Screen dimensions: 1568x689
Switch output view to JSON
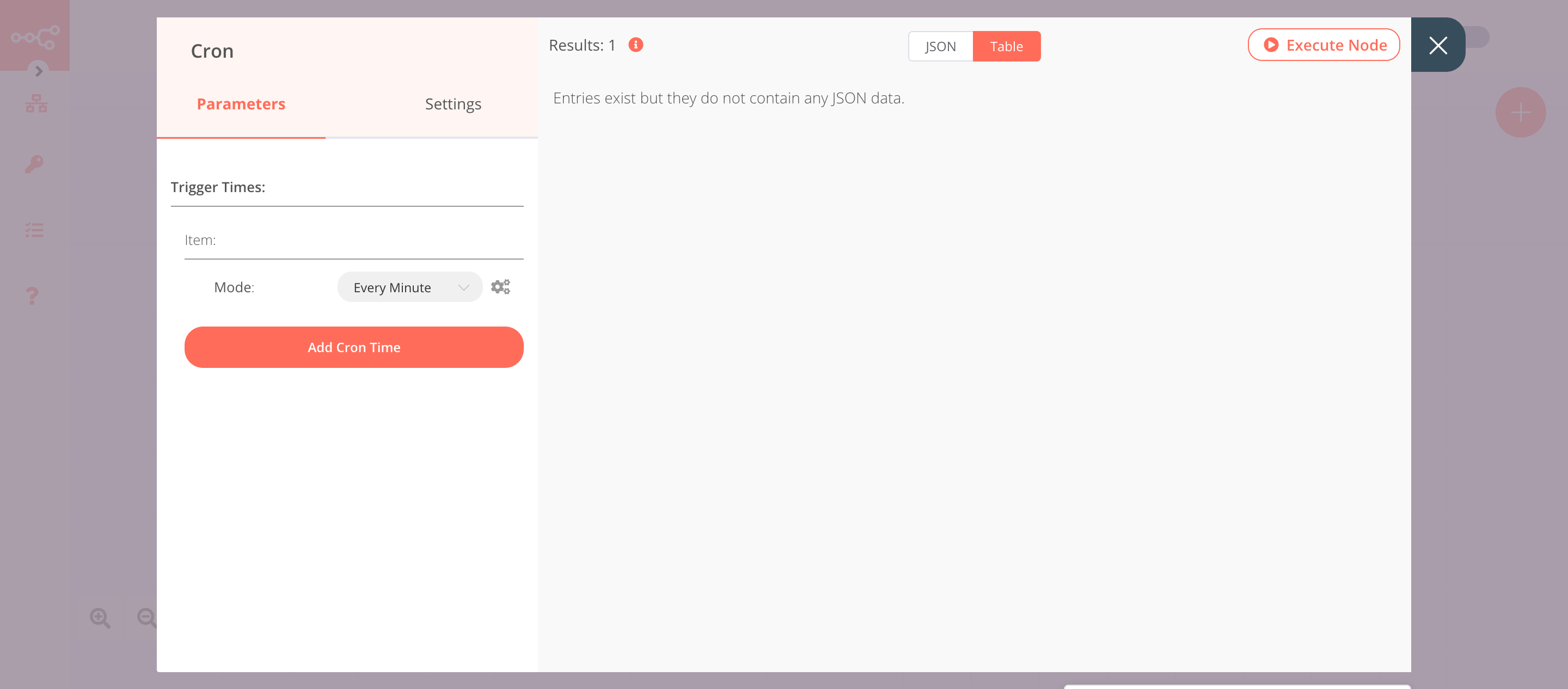pyautogui.click(x=940, y=46)
